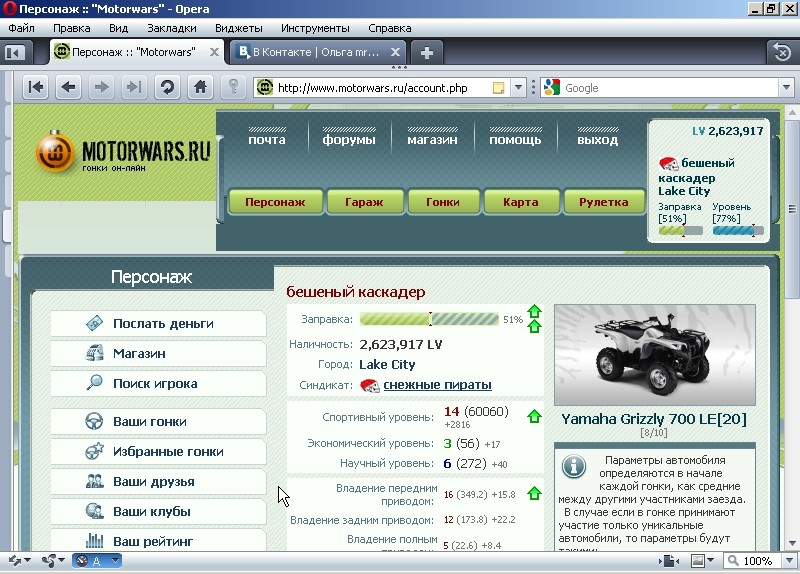Expand the address bar history dropdown
This screenshot has width=800, height=574.
pos(518,88)
